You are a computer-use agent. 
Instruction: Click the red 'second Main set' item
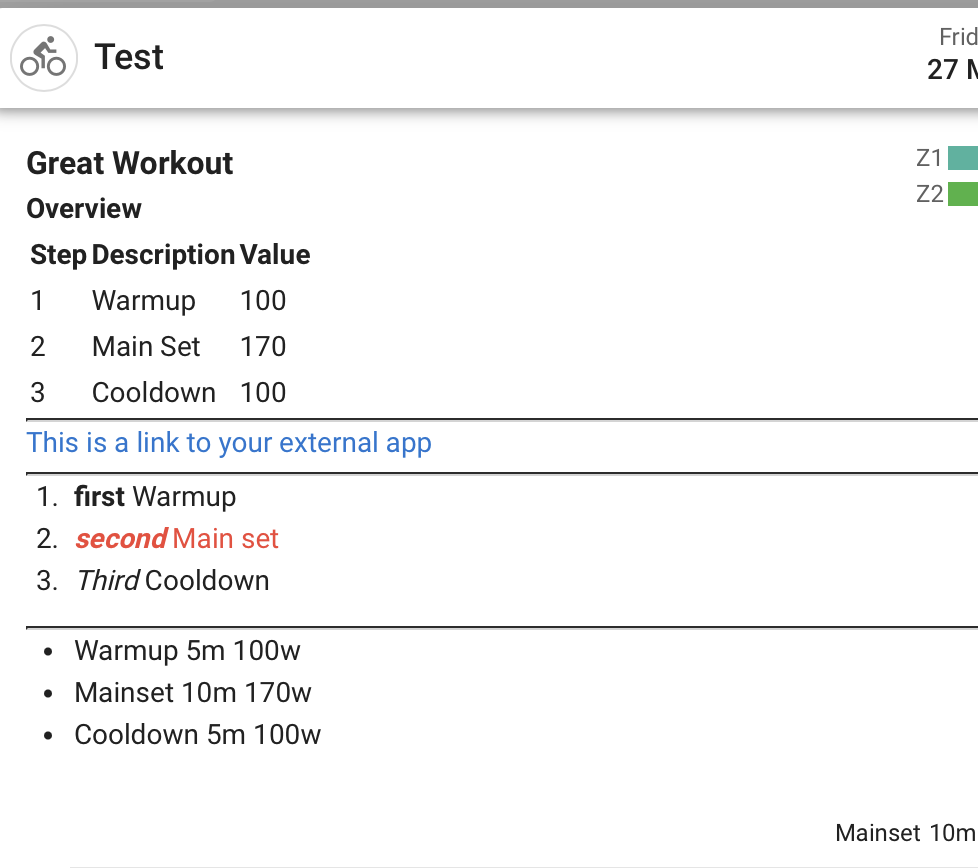coord(177,539)
